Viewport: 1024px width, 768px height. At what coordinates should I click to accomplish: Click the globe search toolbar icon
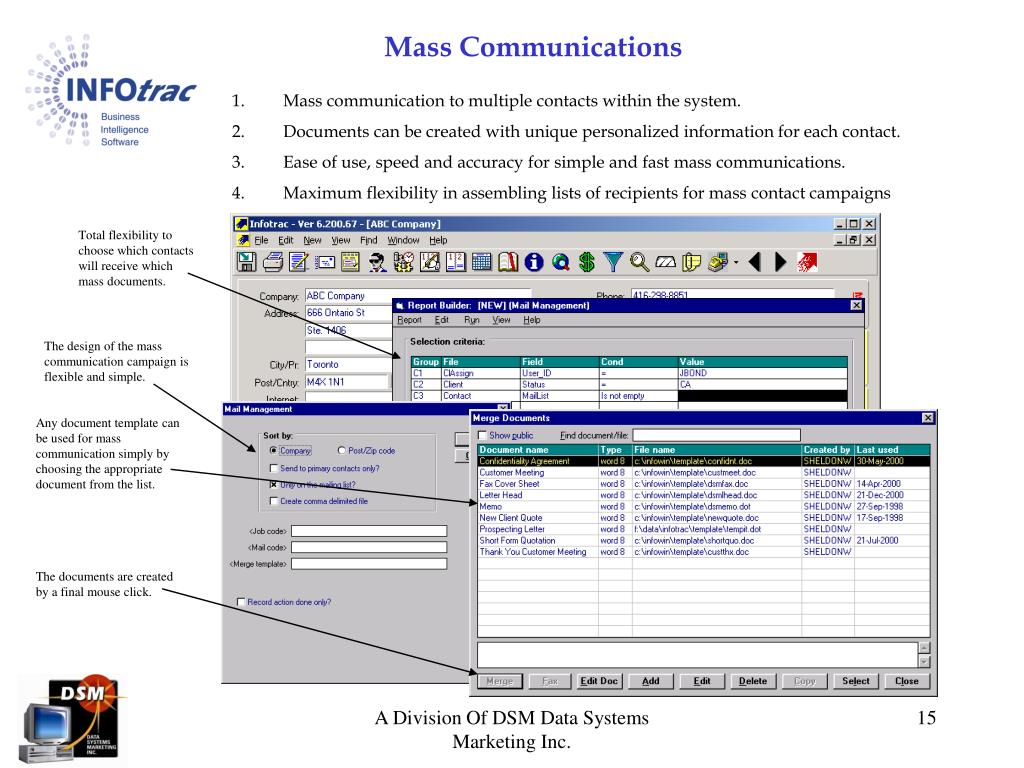[560, 262]
